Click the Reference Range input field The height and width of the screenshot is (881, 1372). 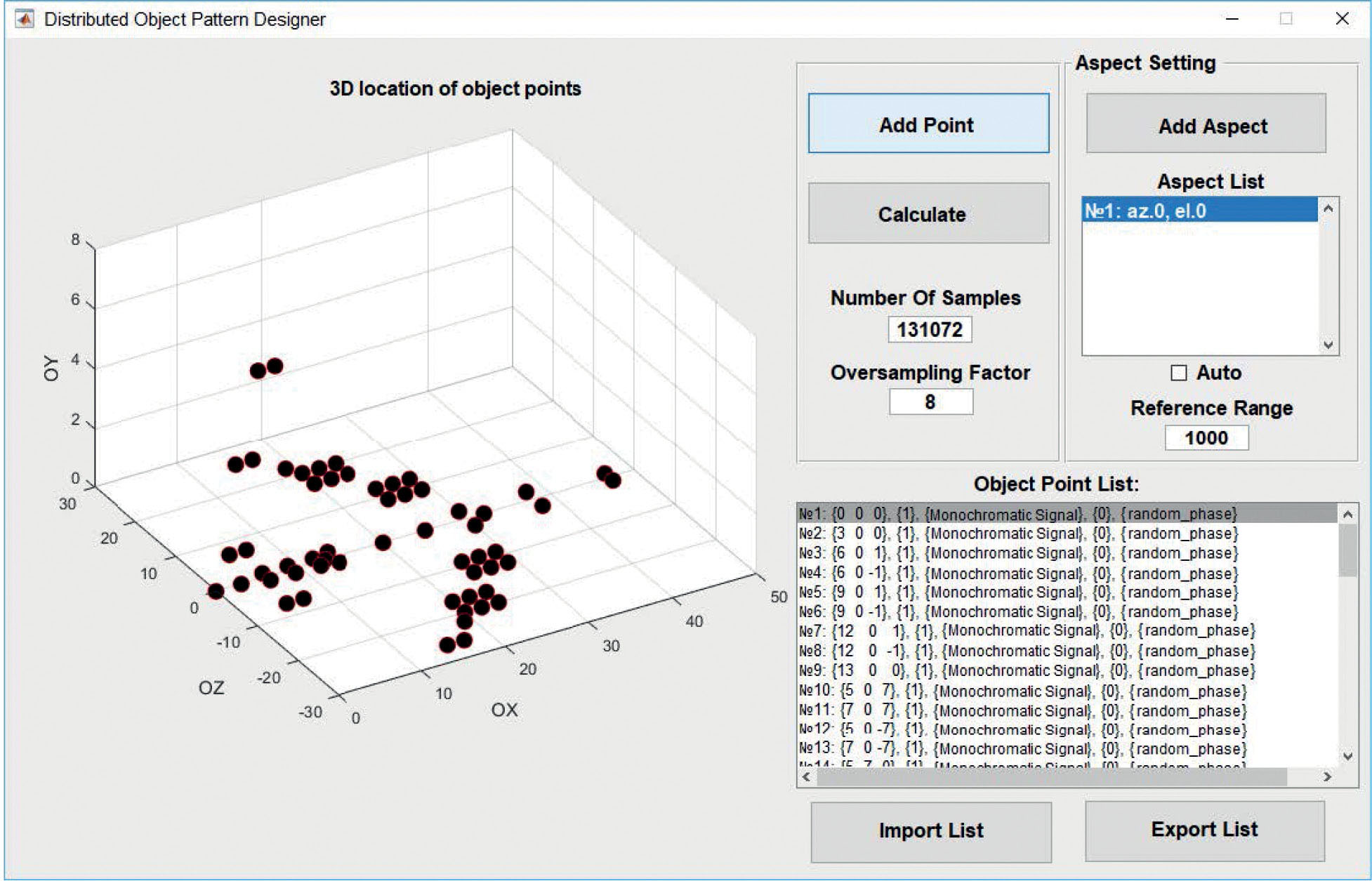click(x=1206, y=438)
